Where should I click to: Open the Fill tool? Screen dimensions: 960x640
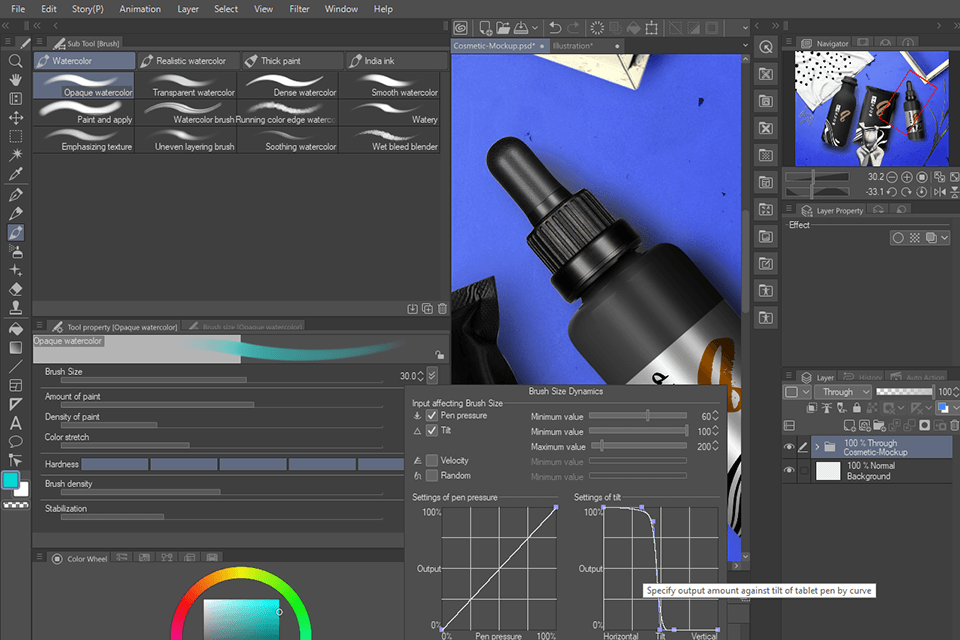15,329
